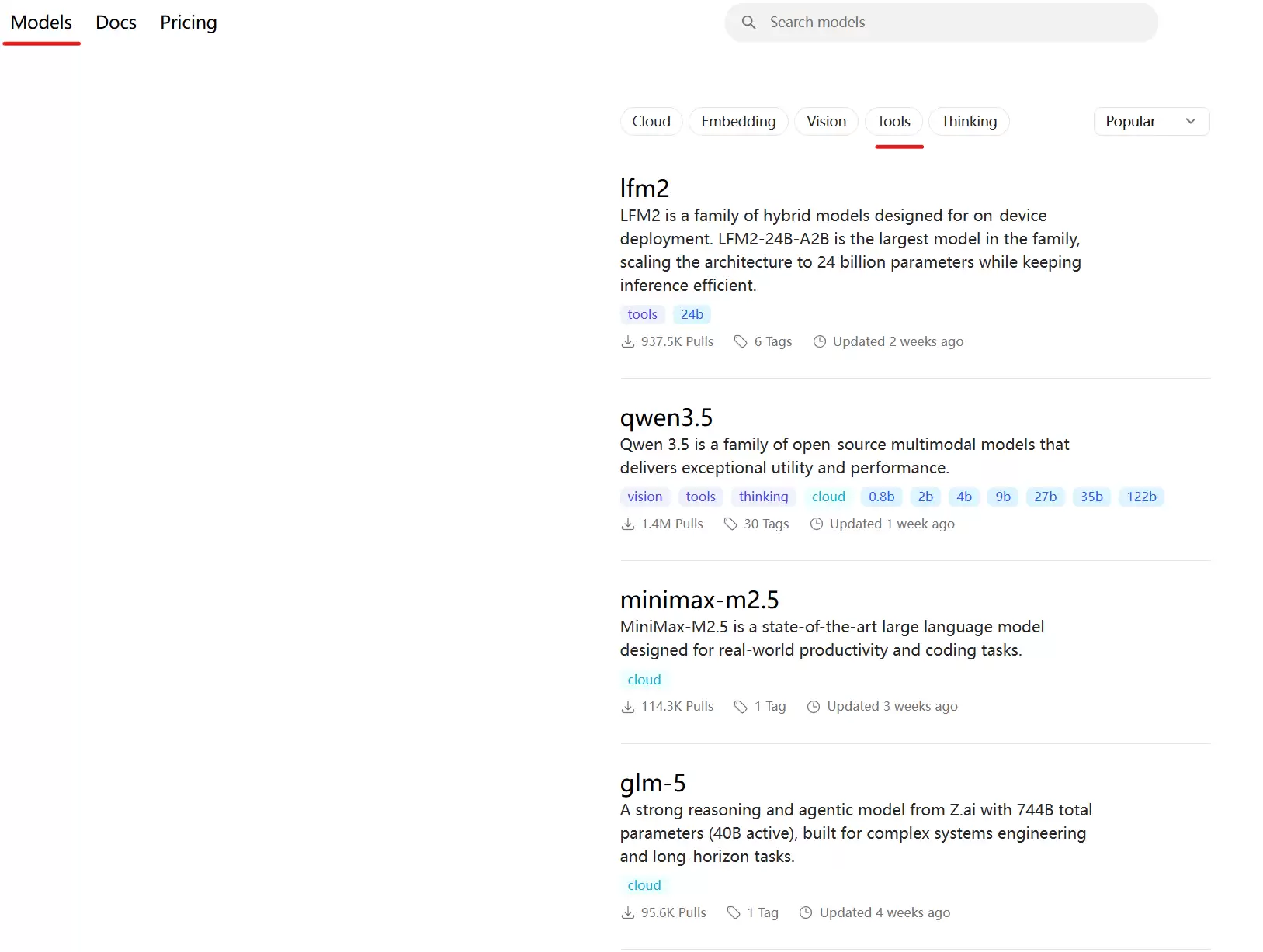The width and height of the screenshot is (1263, 952).
Task: Click the download icon beside 937.5K Pulls
Action: click(x=628, y=342)
